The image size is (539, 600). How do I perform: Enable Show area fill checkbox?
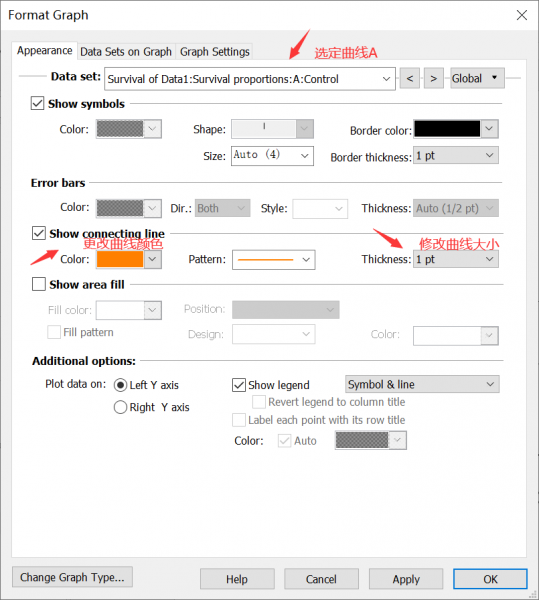(x=39, y=284)
